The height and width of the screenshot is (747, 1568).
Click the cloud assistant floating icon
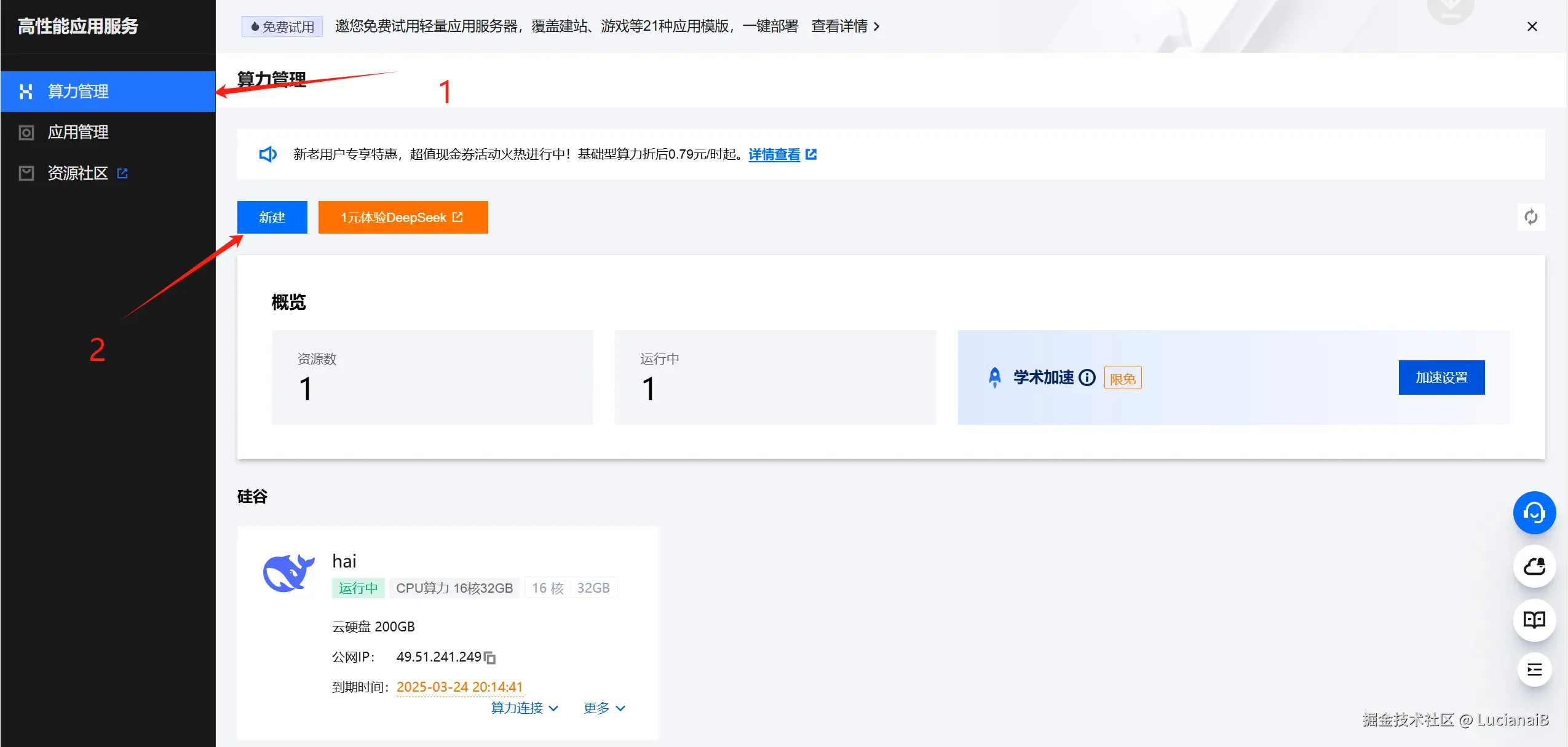pyautogui.click(x=1534, y=566)
